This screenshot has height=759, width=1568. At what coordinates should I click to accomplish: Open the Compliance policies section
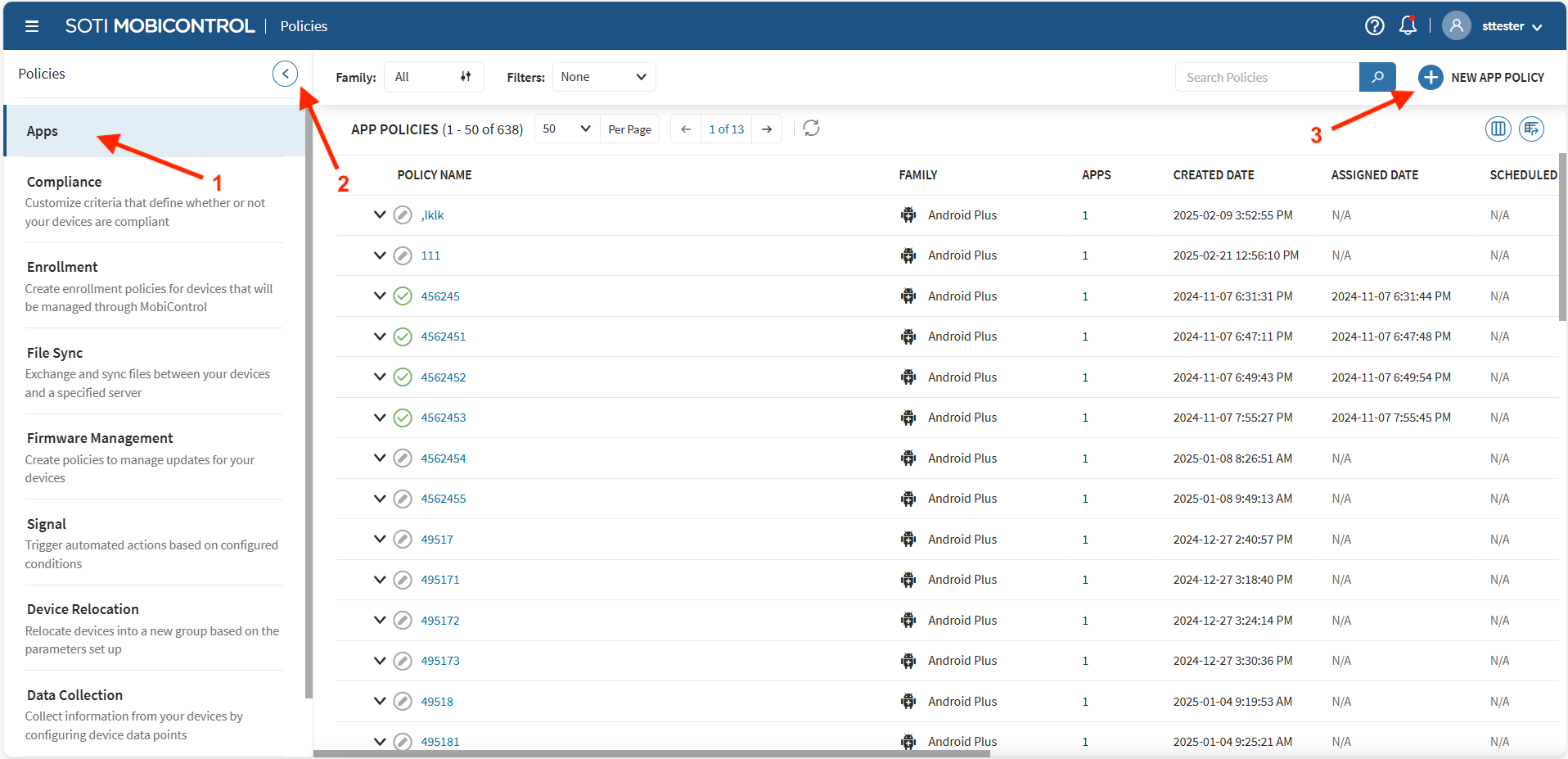[65, 182]
